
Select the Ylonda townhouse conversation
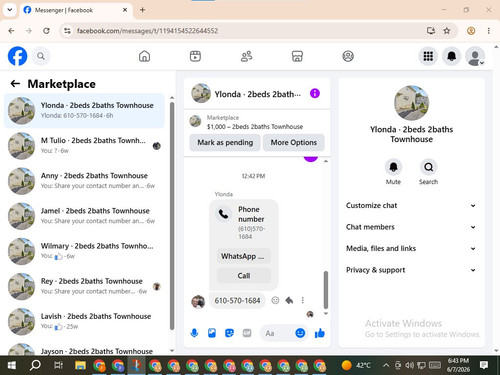84,111
